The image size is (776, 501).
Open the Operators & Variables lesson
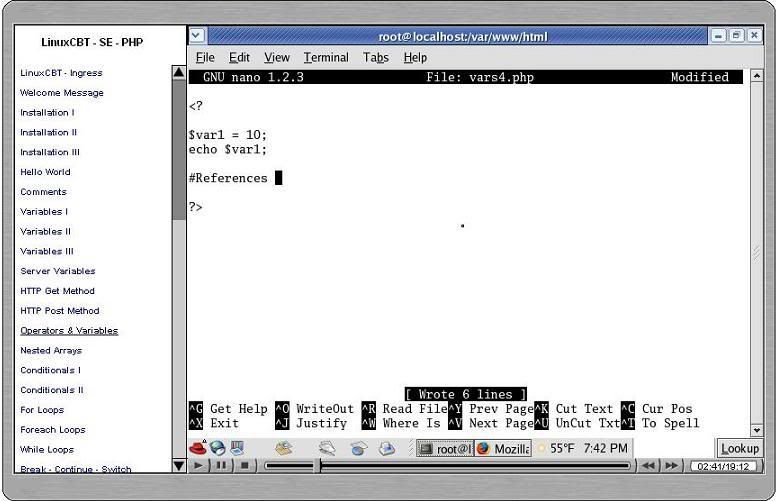(69, 330)
